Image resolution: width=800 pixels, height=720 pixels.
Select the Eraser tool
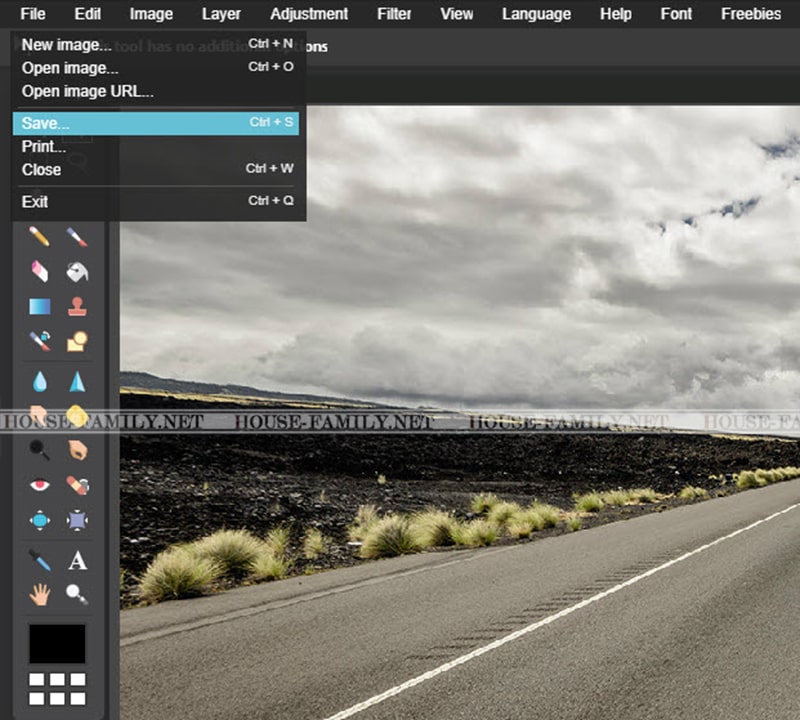39,271
